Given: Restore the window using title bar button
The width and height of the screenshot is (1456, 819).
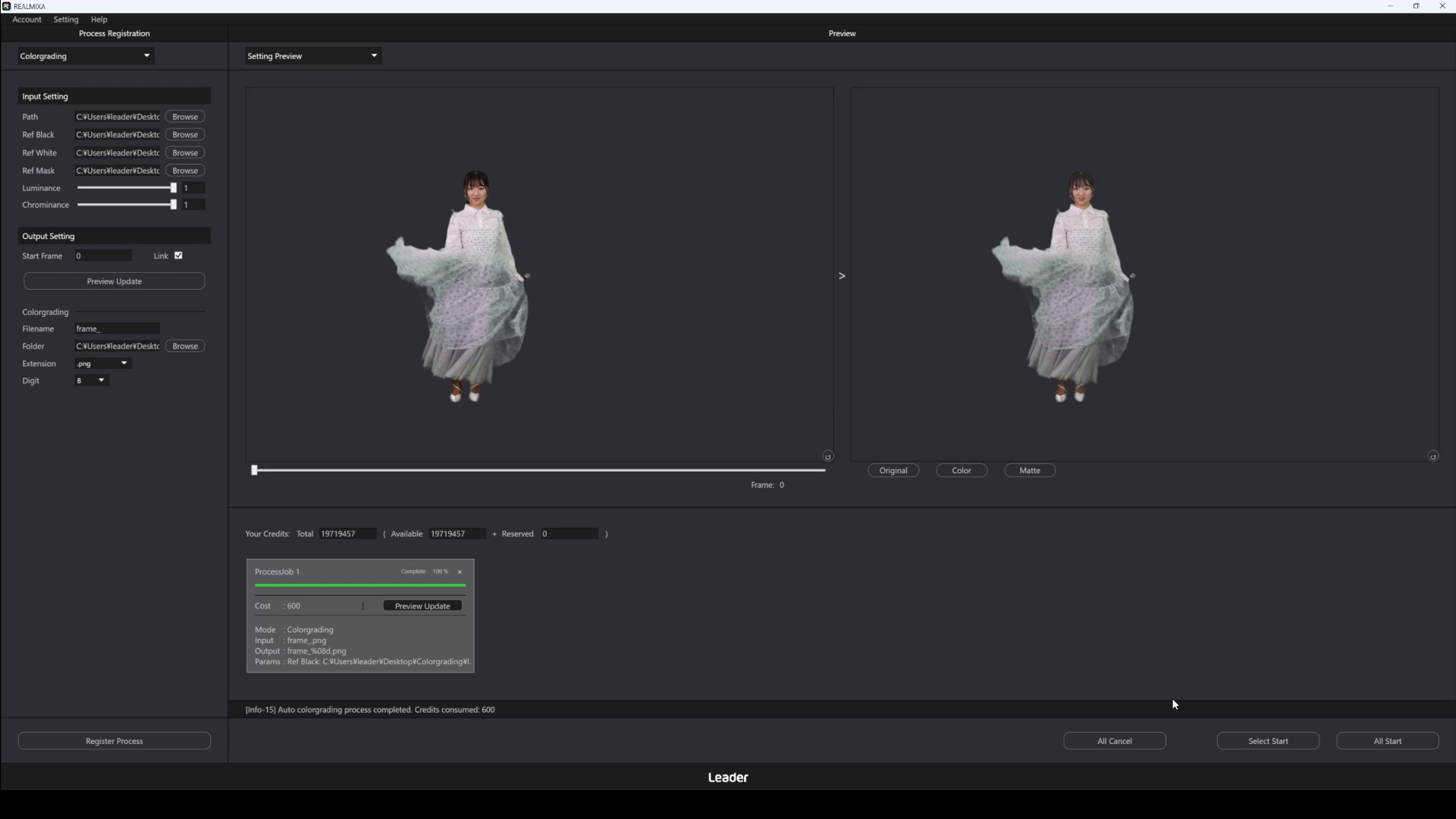Looking at the screenshot, I should (1416, 6).
